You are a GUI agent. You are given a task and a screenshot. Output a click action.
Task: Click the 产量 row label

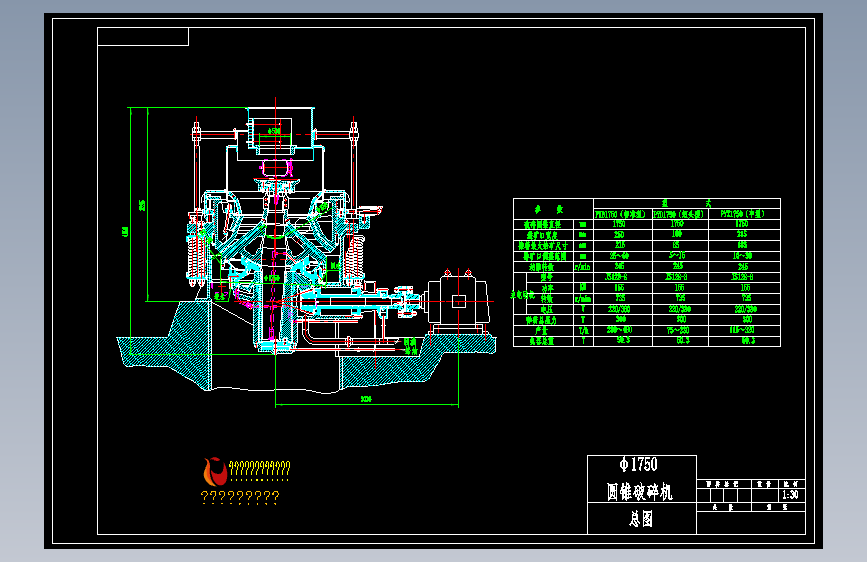[541, 330]
